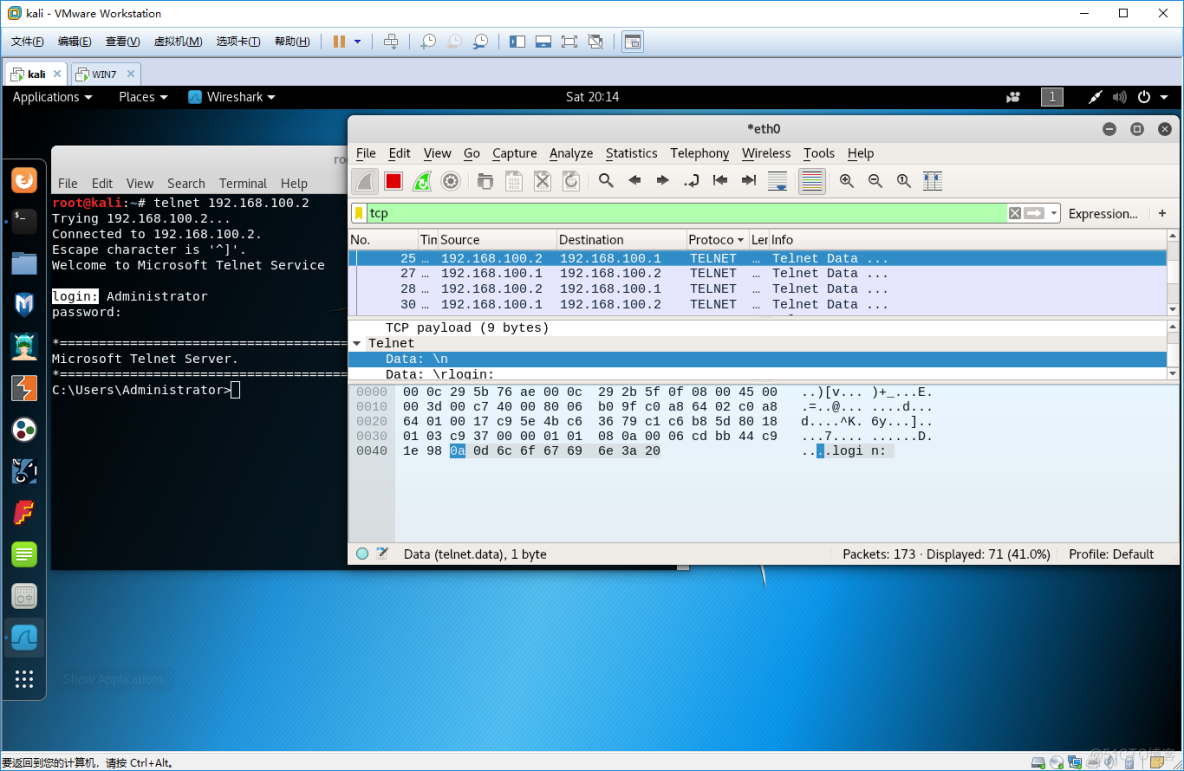Image resolution: width=1184 pixels, height=771 pixels.
Task: Open capture options gear icon
Action: point(451,181)
